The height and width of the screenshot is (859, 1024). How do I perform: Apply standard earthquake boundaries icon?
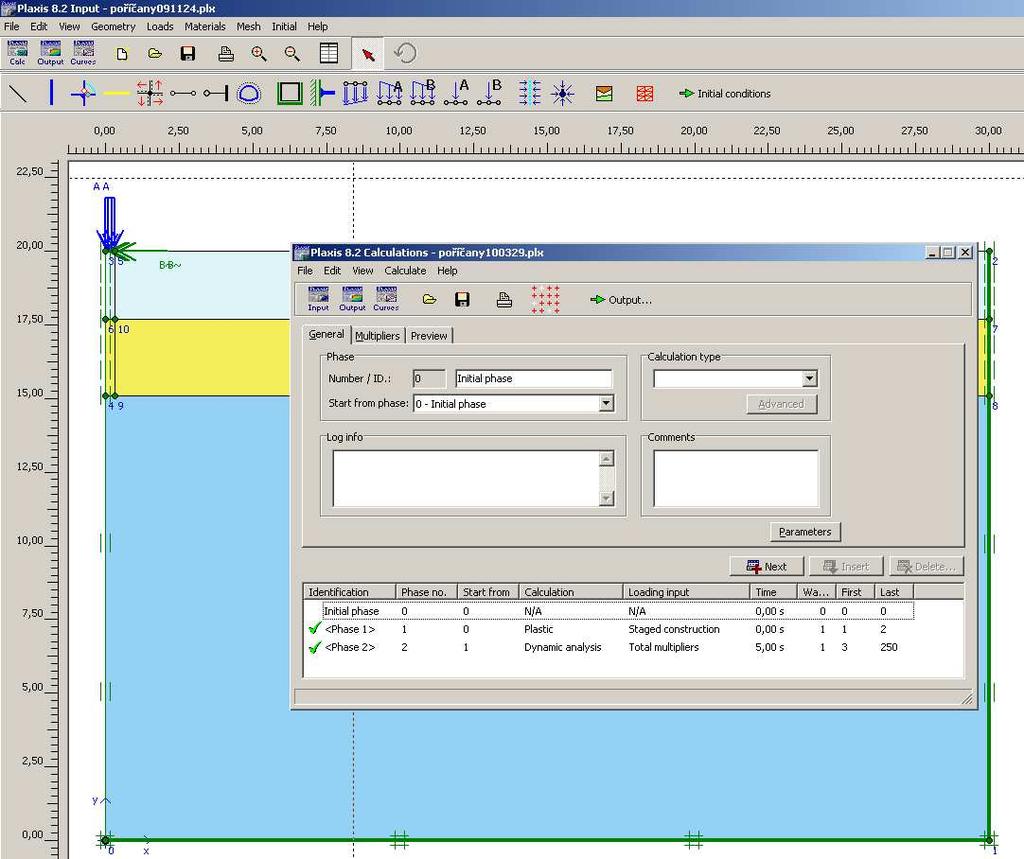coord(323,93)
